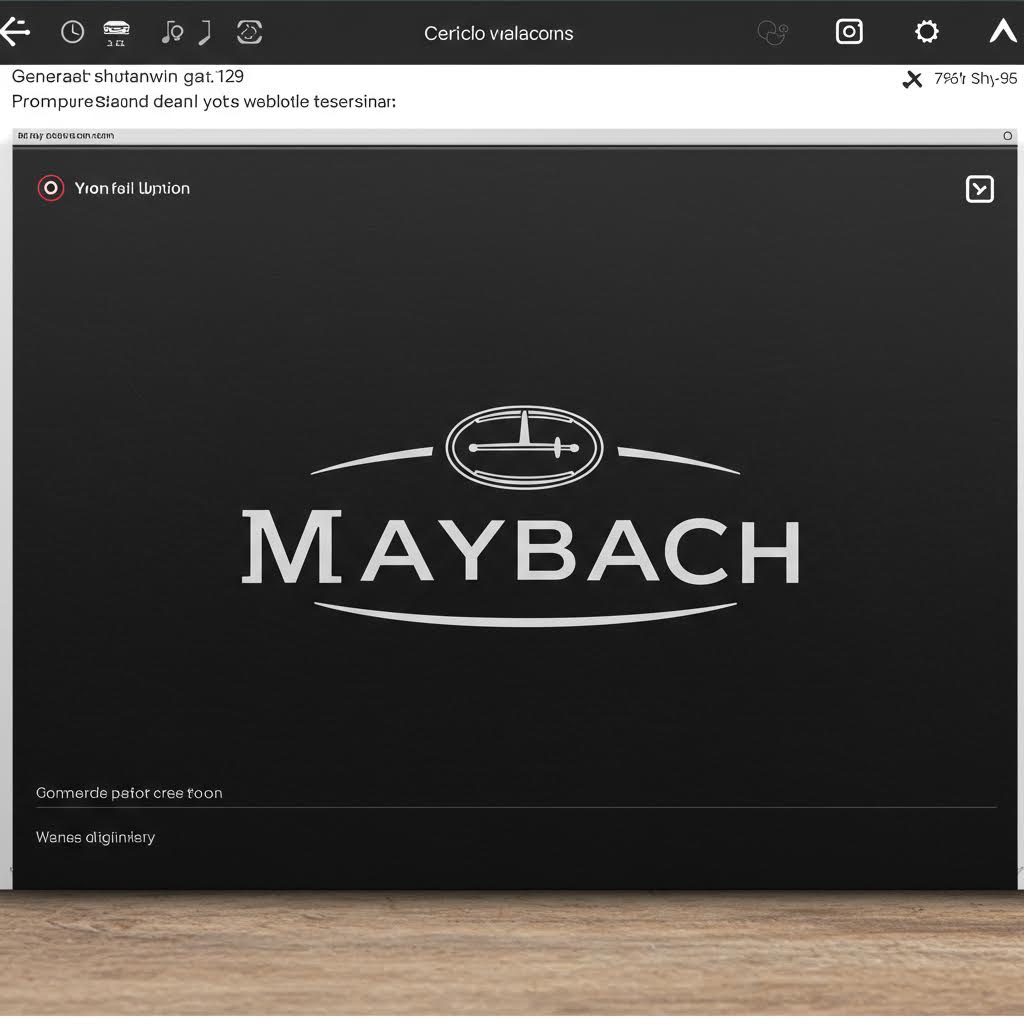
Task: Collapse using the top-right up chevron
Action: 1002,32
